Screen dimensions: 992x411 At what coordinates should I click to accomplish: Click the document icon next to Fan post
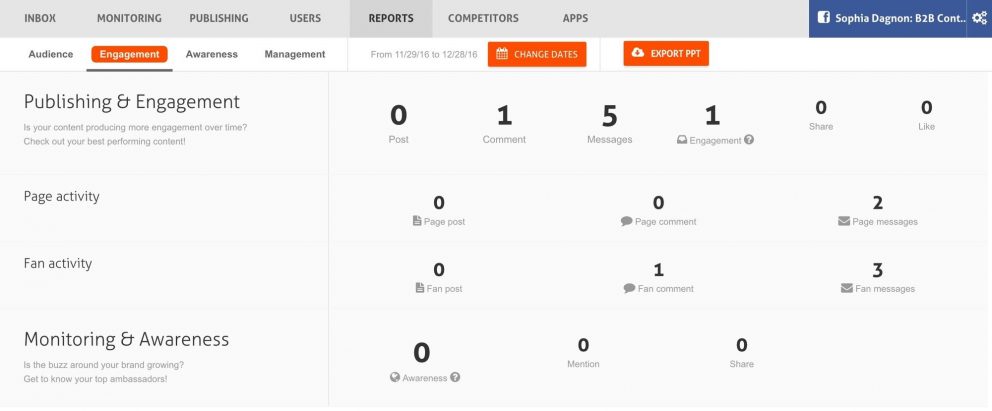click(419, 288)
